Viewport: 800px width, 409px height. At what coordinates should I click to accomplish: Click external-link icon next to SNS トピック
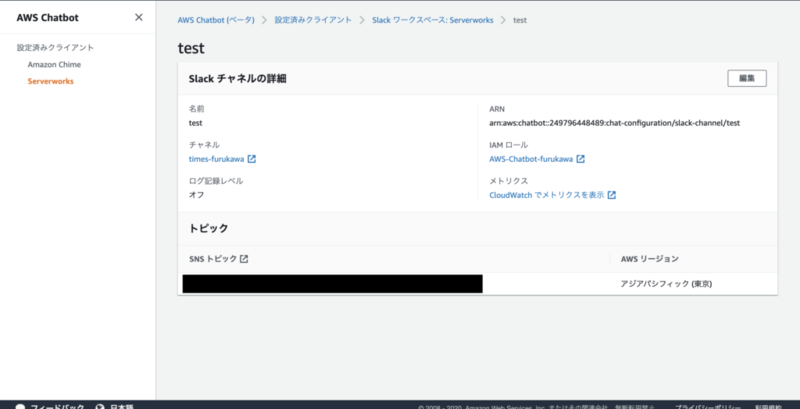coord(244,259)
